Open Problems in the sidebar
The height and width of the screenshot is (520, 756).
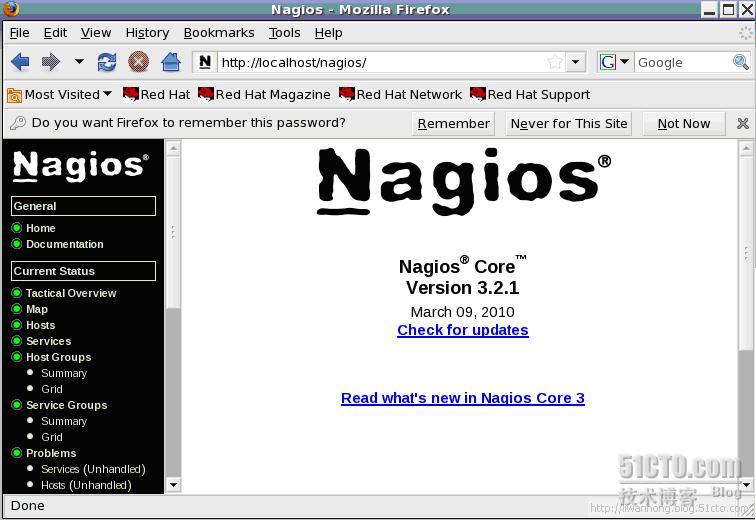(51, 453)
